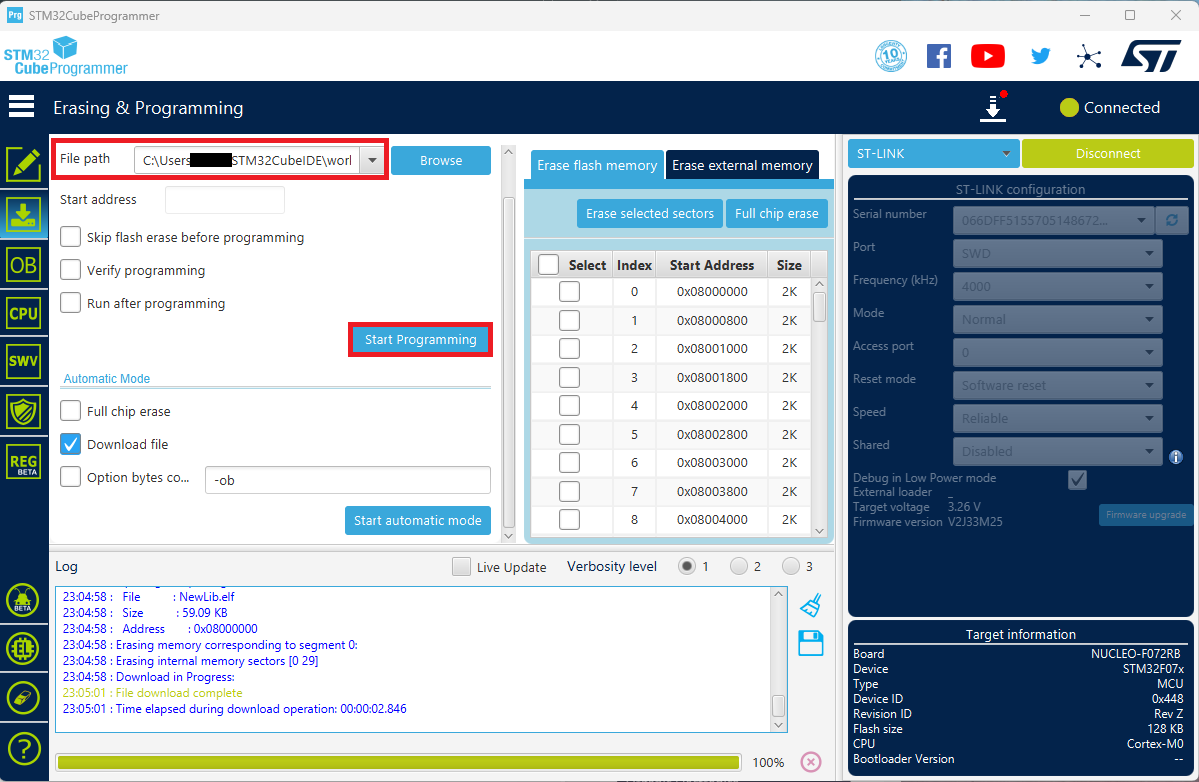Click Start Programming button

(421, 339)
